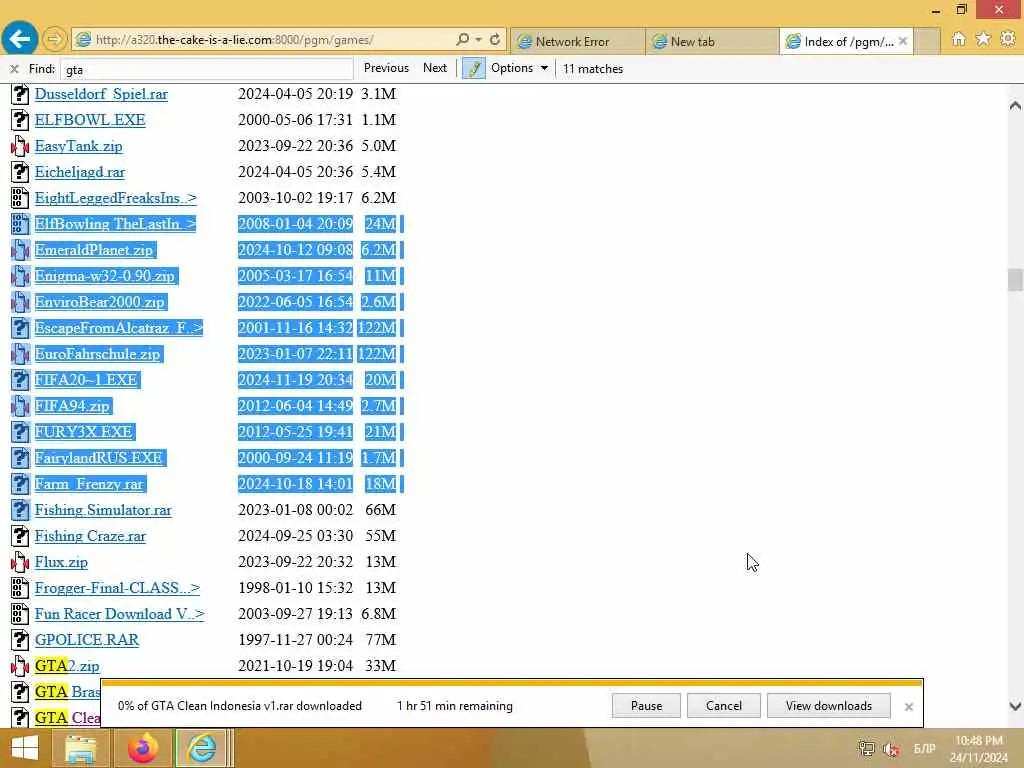The height and width of the screenshot is (768, 1024).
Task: Close the Index of /pgm/ tab
Action: 903,41
